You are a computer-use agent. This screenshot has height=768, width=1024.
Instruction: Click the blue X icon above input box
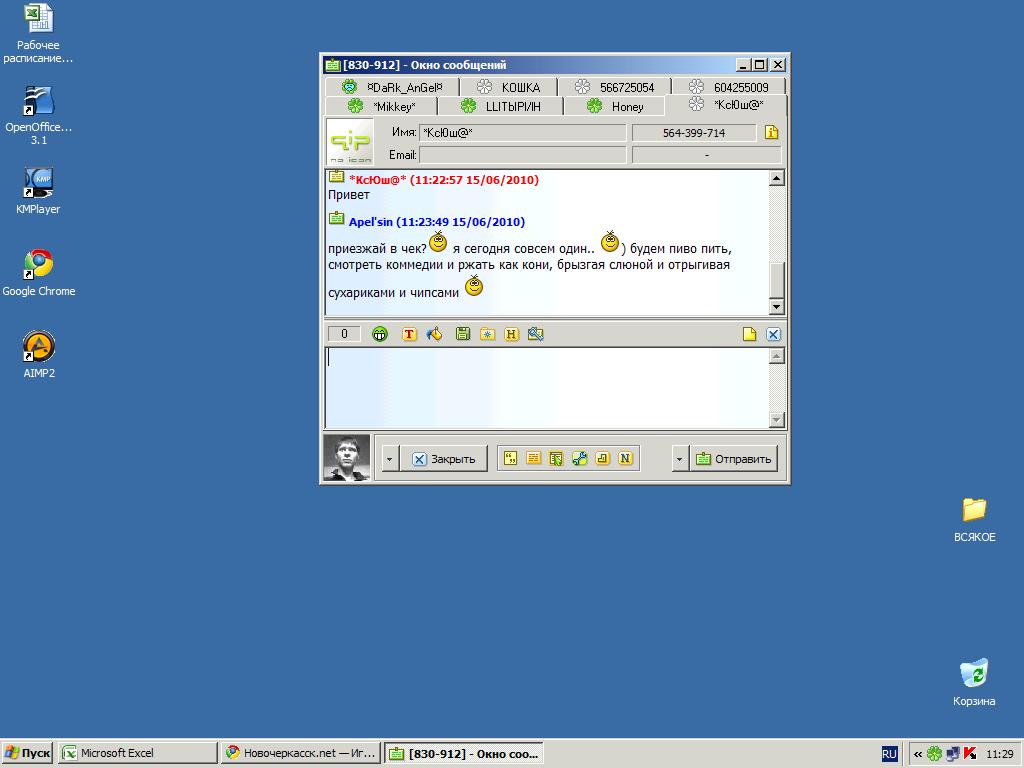(x=773, y=334)
